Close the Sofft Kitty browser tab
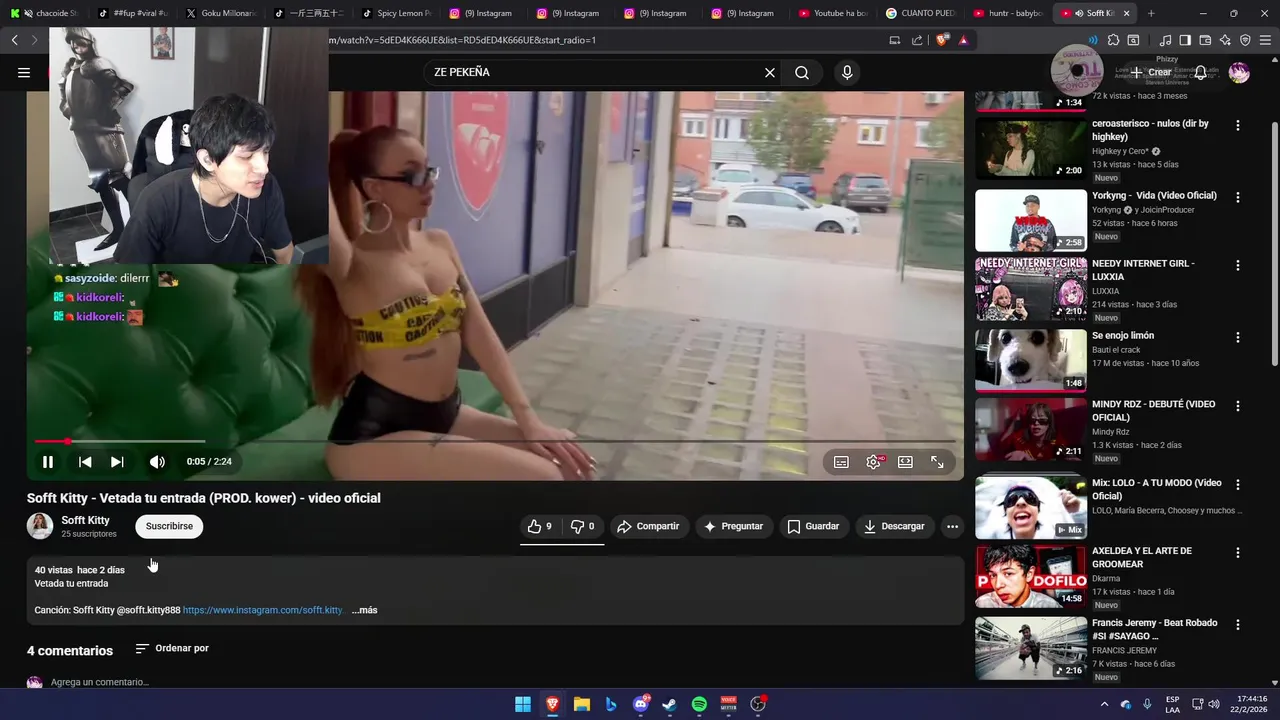 click(1127, 13)
